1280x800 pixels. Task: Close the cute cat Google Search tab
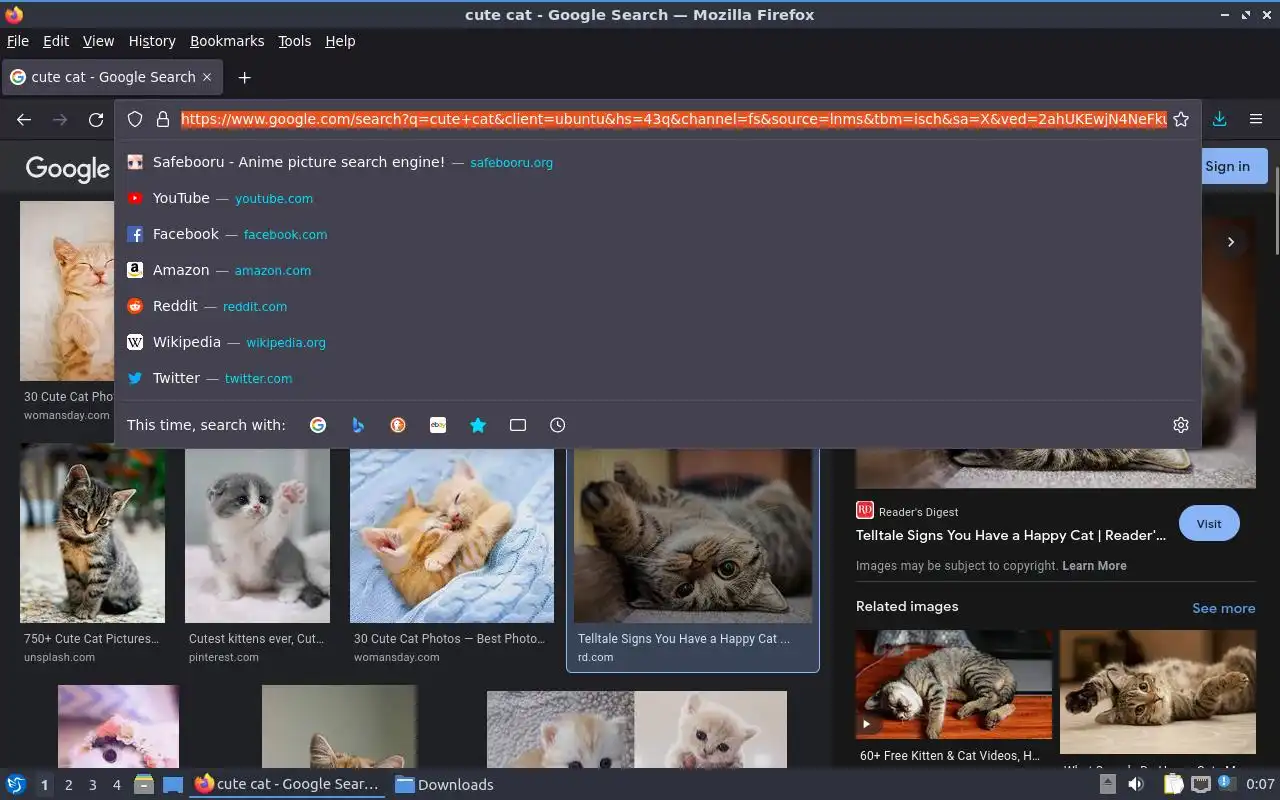(x=207, y=77)
